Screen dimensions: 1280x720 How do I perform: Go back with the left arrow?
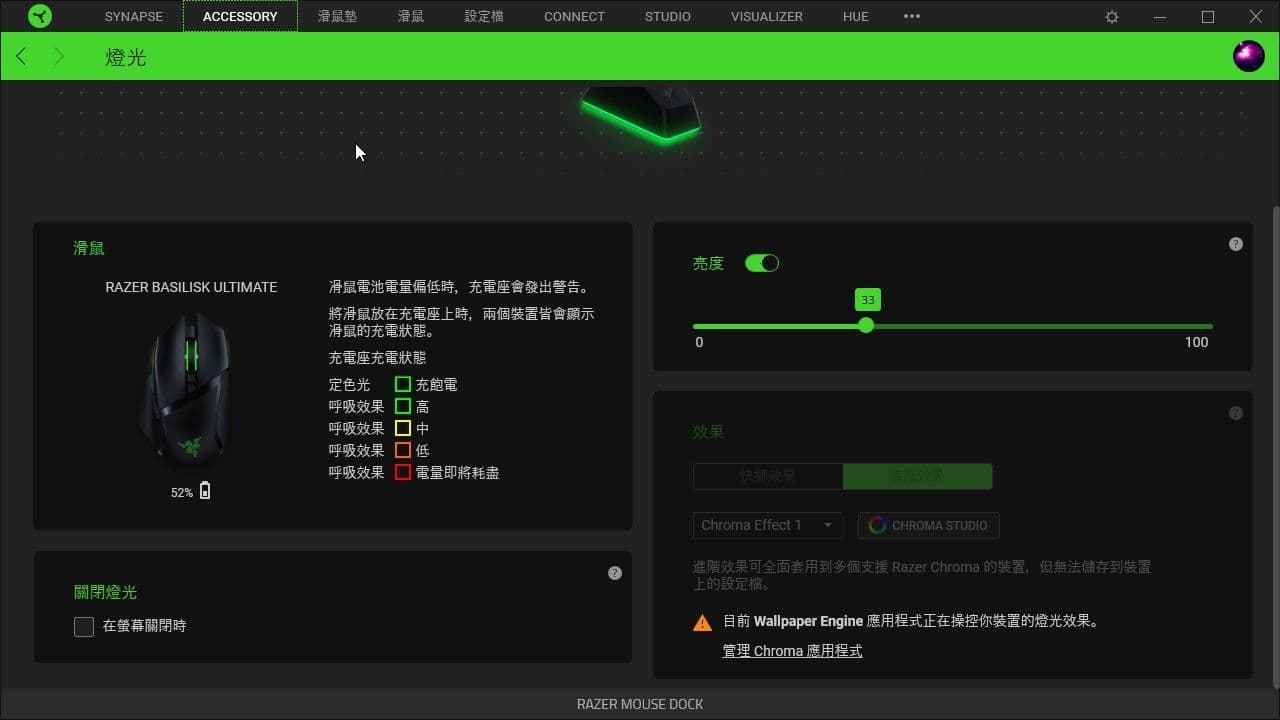point(22,57)
